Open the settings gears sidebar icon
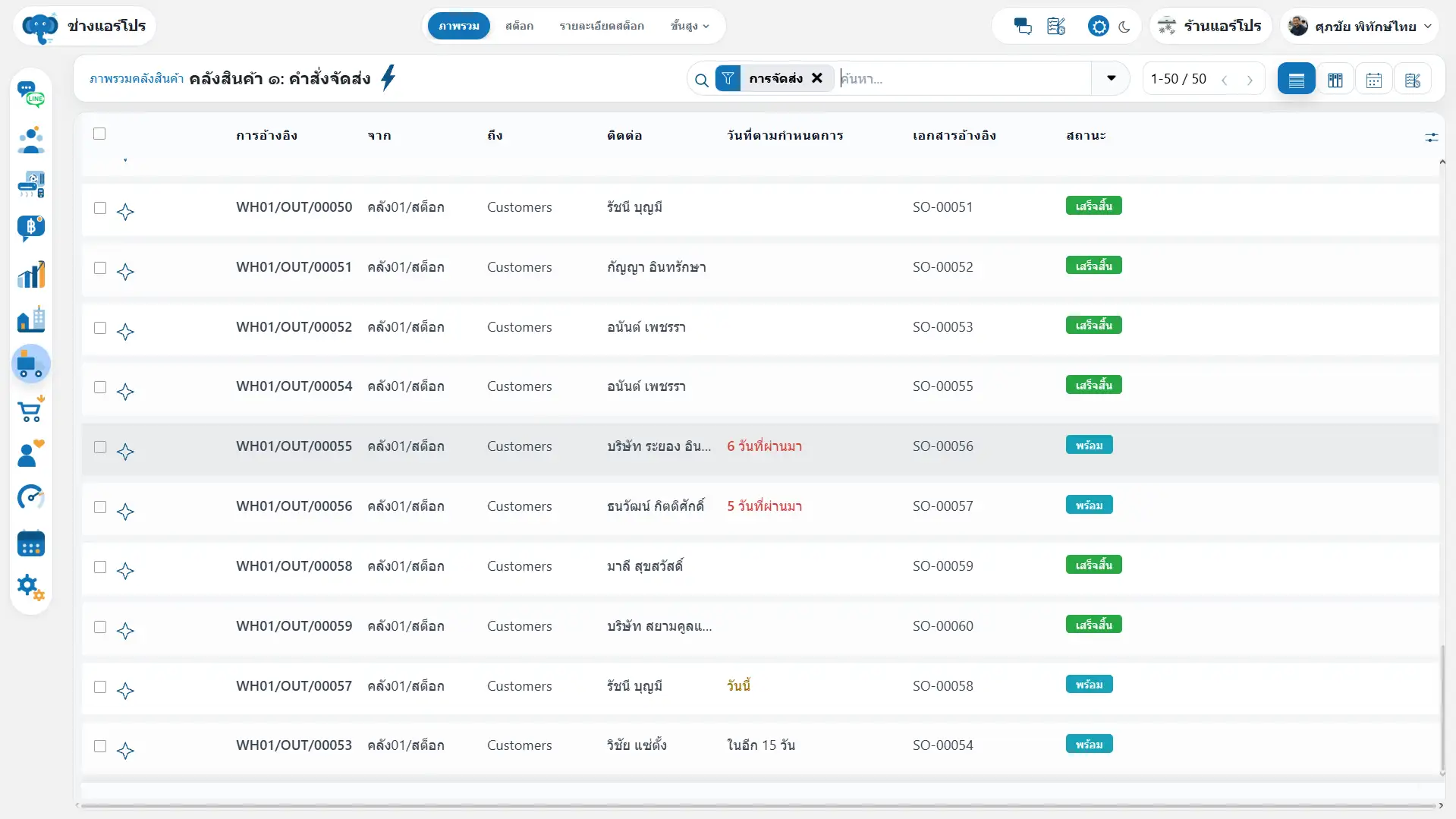1456x819 pixels. point(31,587)
